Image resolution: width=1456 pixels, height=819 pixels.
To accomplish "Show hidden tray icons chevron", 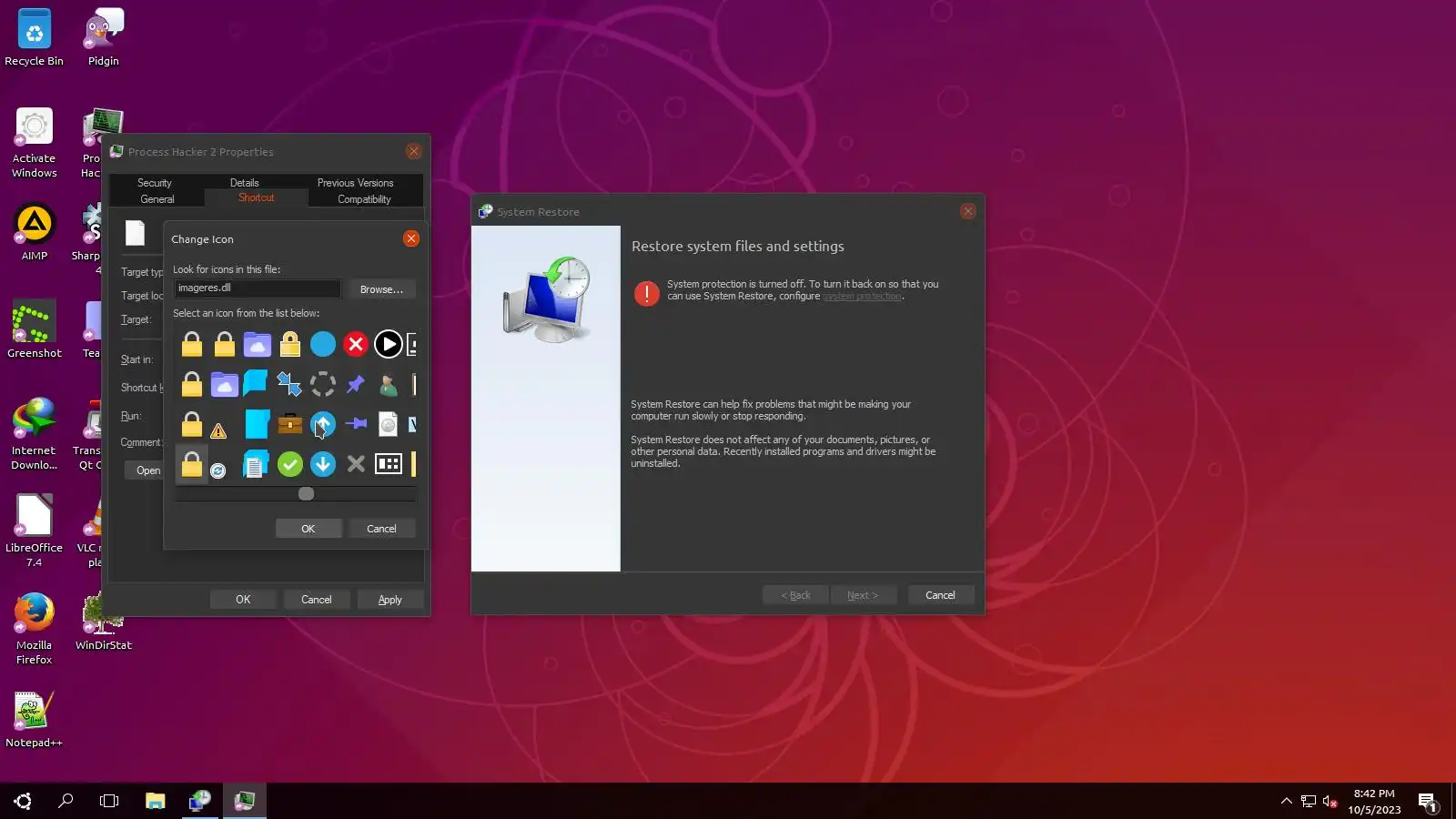I will coord(1286,801).
